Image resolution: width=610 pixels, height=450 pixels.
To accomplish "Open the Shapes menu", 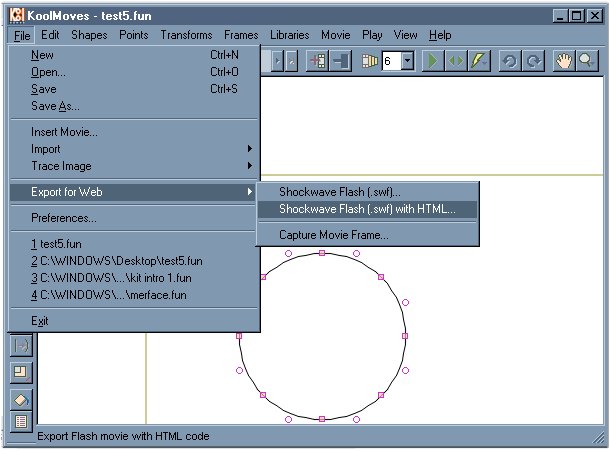I will click(89, 35).
